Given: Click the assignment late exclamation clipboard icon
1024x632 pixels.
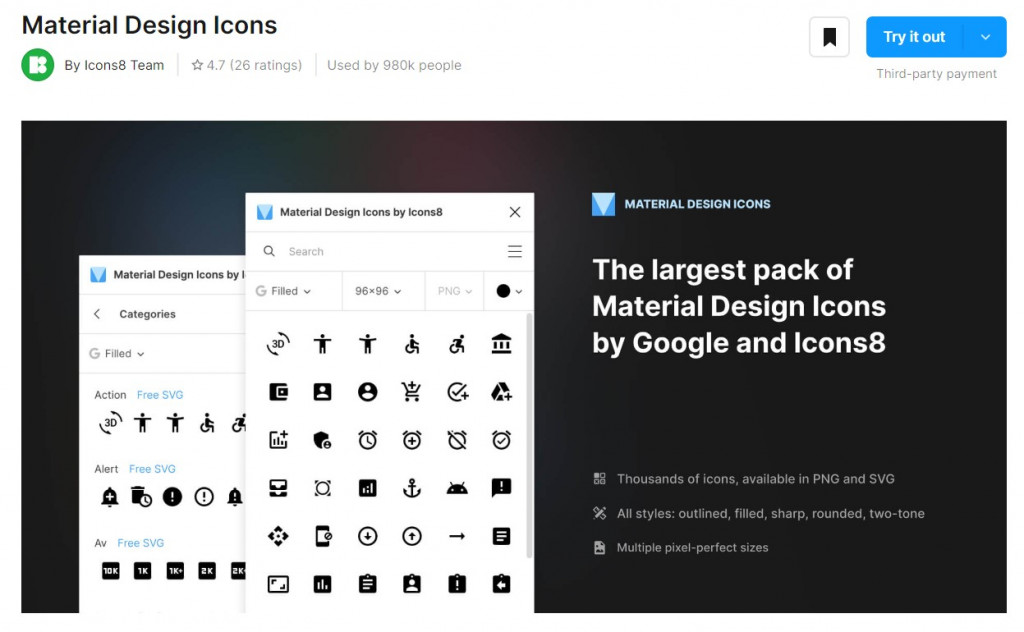Looking at the screenshot, I should tap(457, 583).
